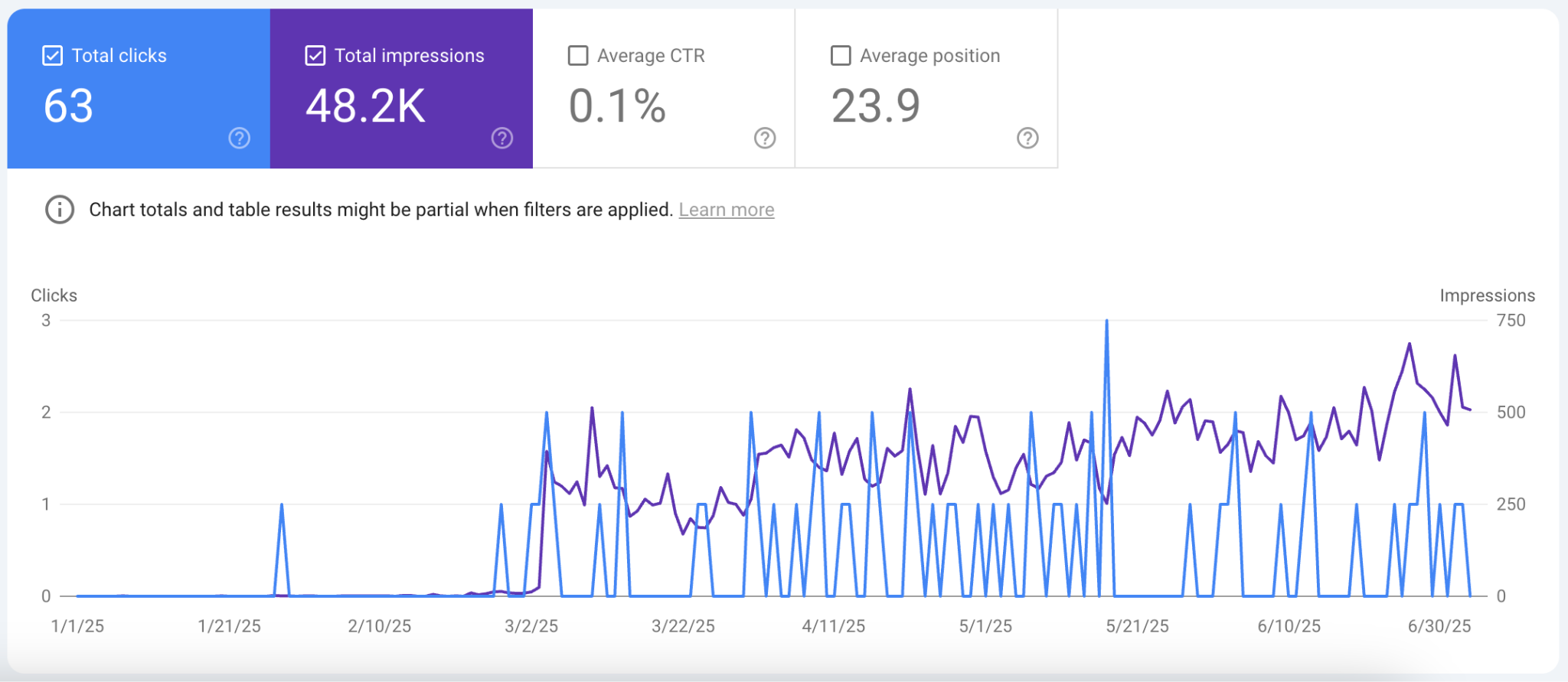Click the info icon beside chart totals notice
Screen dimensions: 1568x682
pyautogui.click(x=60, y=210)
